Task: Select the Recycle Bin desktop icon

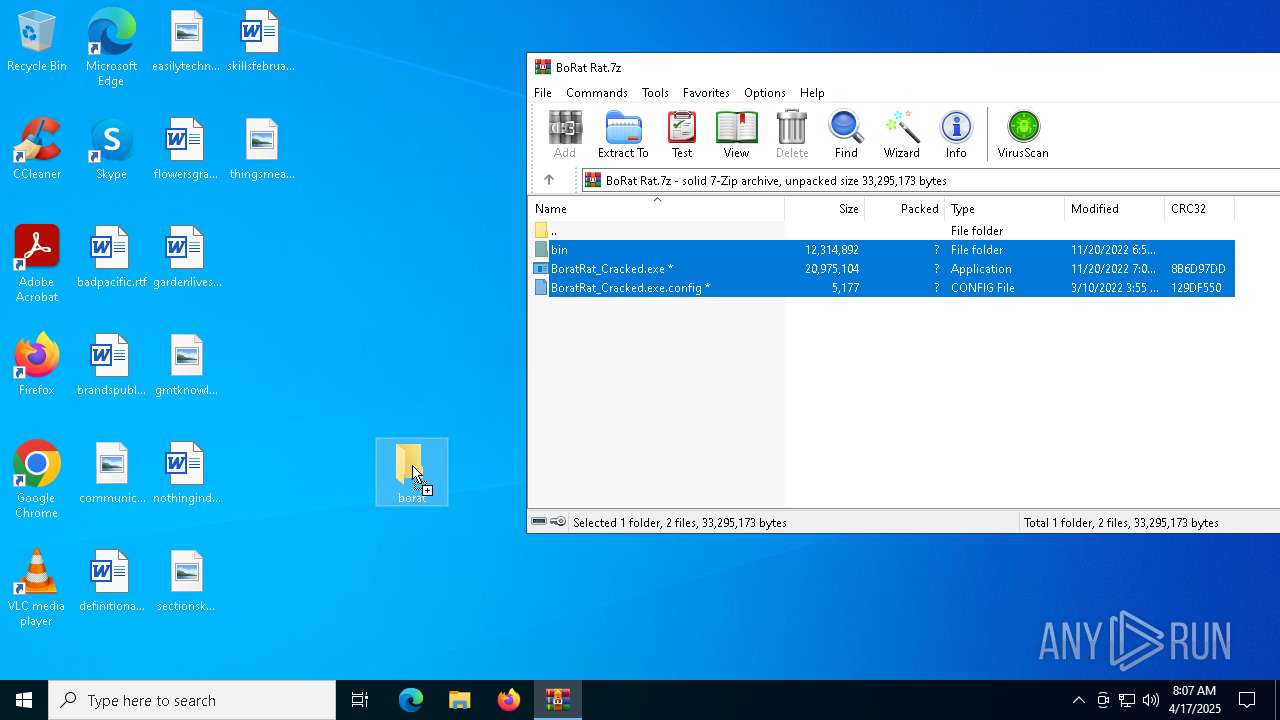Action: click(x=37, y=43)
